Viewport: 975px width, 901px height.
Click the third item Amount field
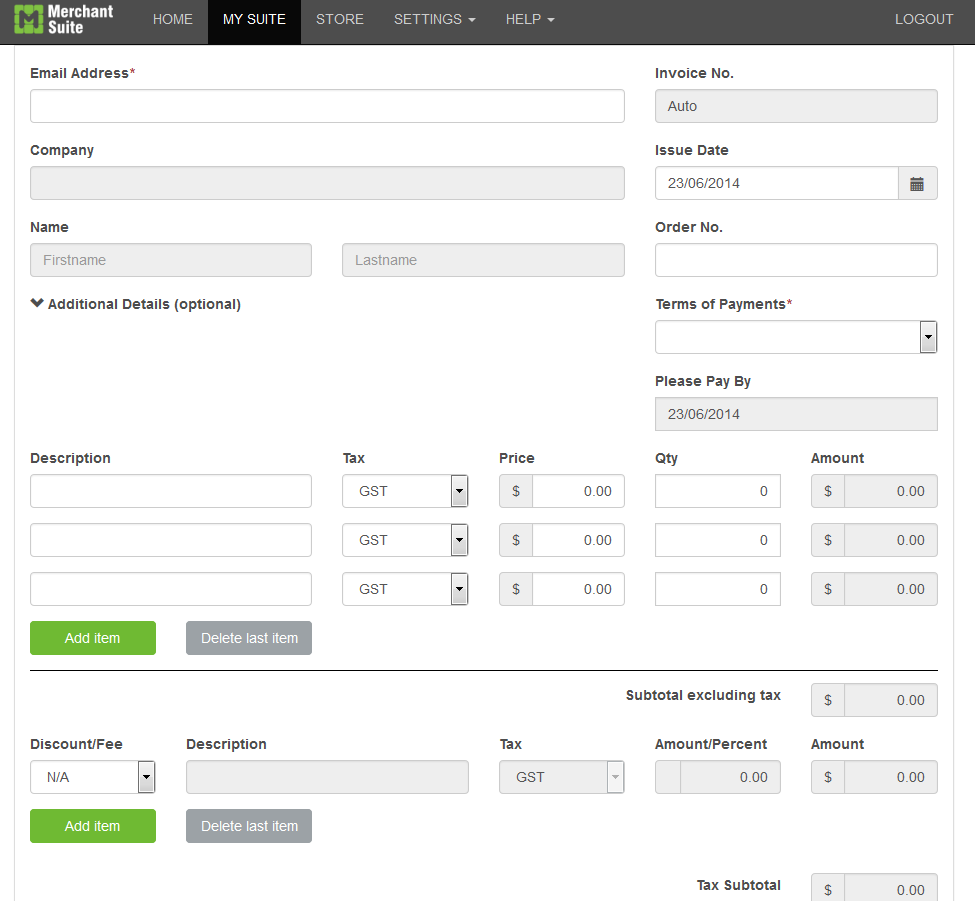(x=890, y=589)
